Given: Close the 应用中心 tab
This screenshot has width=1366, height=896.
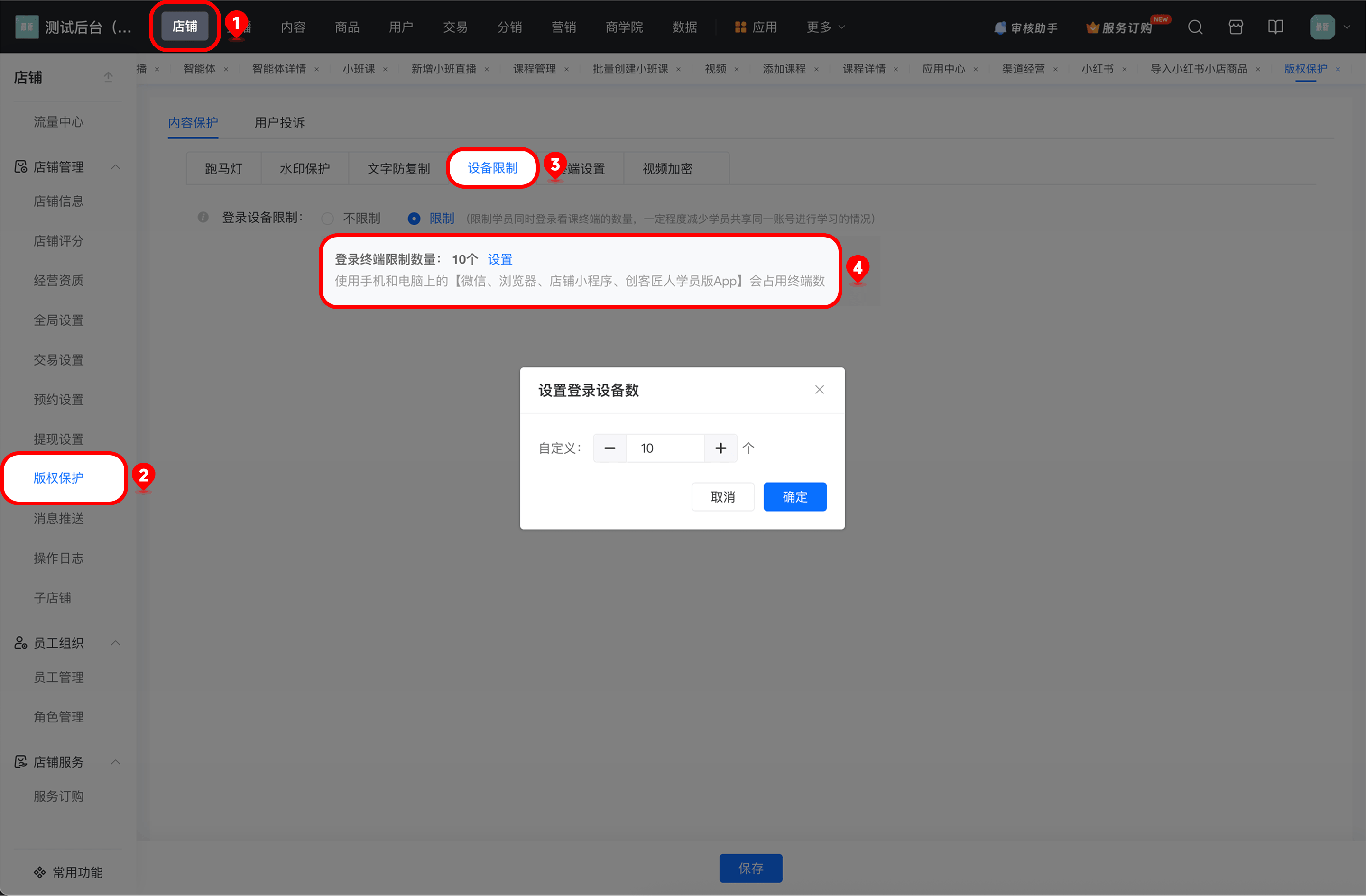Looking at the screenshot, I should pyautogui.click(x=976, y=69).
